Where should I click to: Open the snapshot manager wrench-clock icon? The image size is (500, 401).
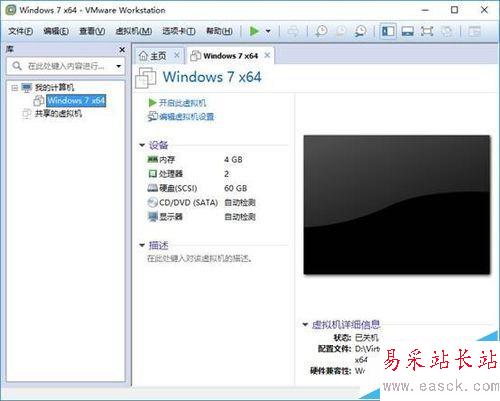click(361, 31)
